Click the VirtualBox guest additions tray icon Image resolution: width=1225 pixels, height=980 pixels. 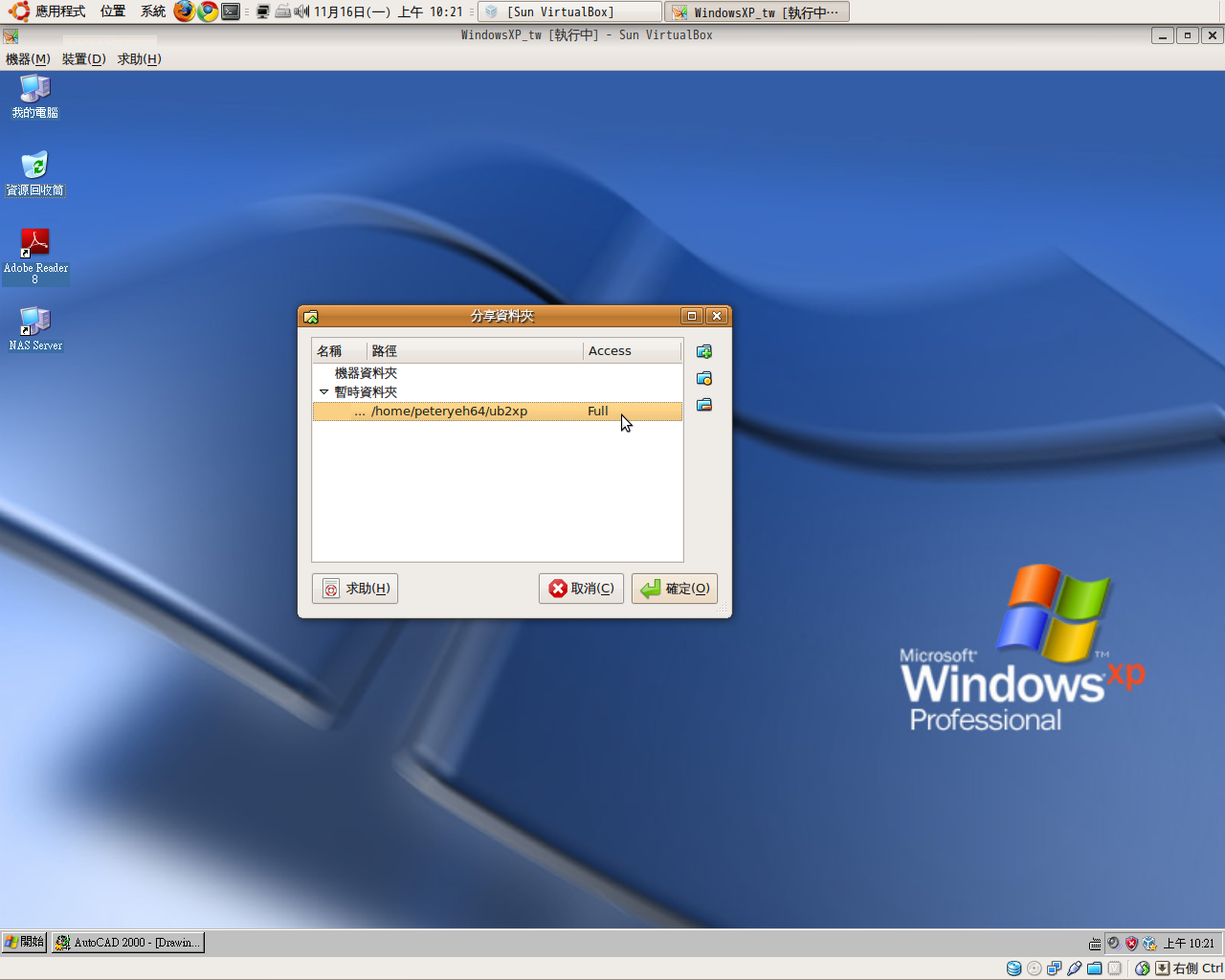point(1149,944)
